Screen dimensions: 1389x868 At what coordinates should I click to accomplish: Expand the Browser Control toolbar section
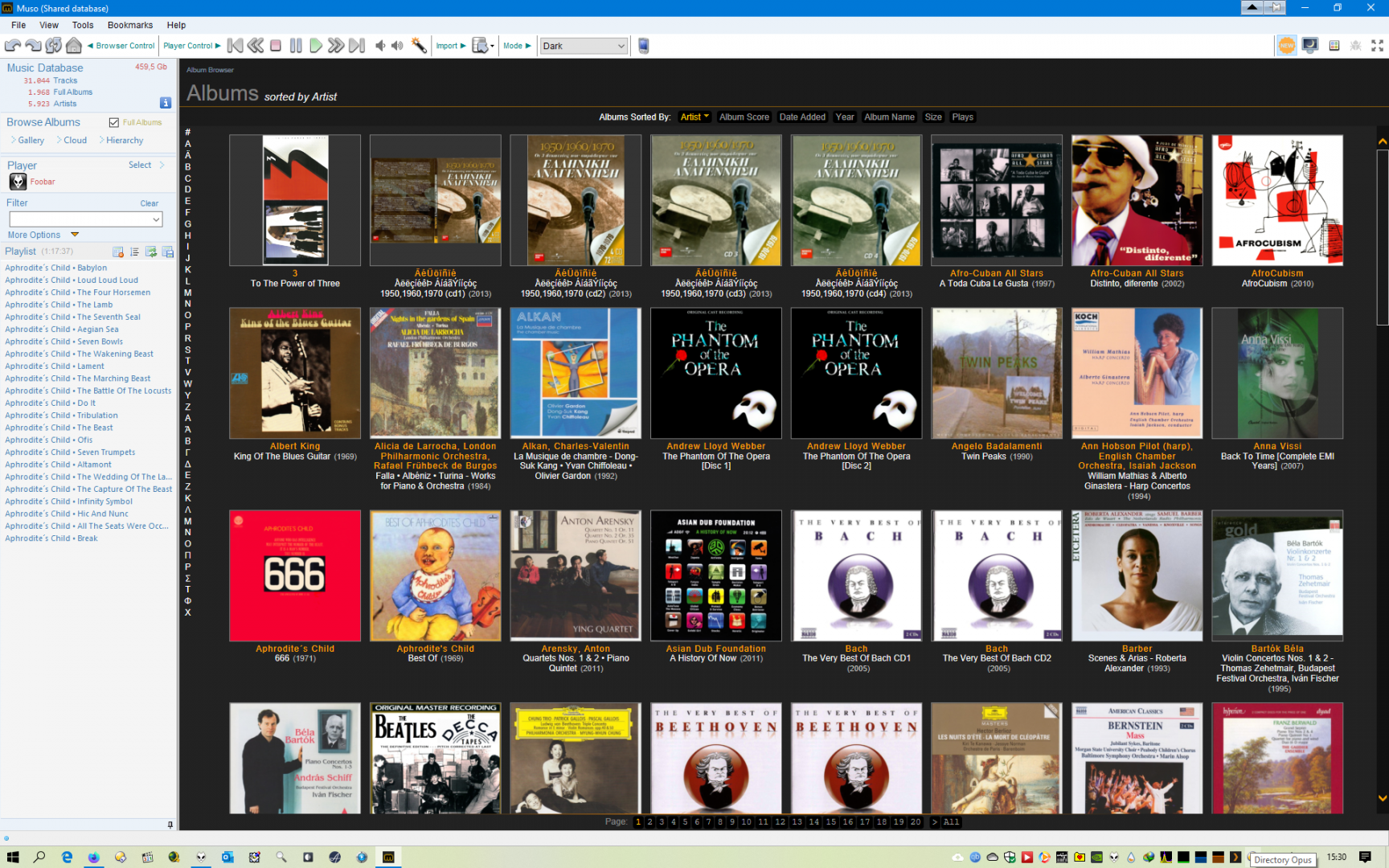coord(121,46)
